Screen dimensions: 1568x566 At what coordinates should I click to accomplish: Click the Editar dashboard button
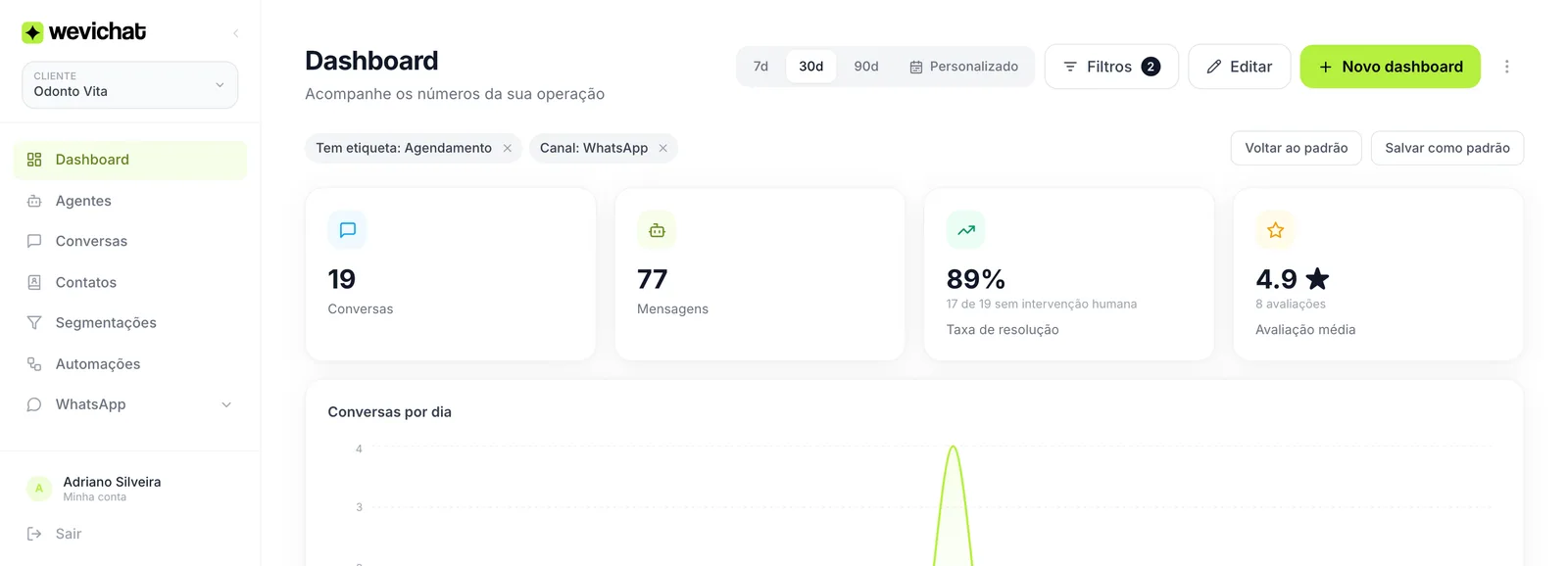tap(1239, 67)
